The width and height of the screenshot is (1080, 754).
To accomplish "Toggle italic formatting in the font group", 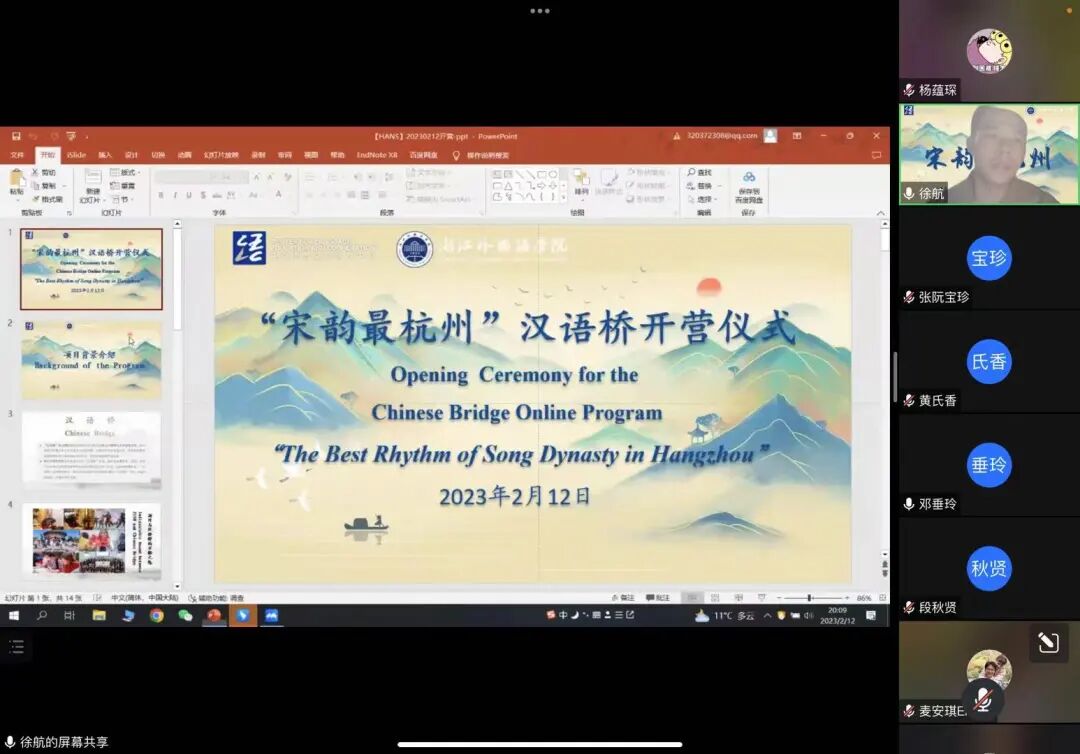I will (175, 196).
